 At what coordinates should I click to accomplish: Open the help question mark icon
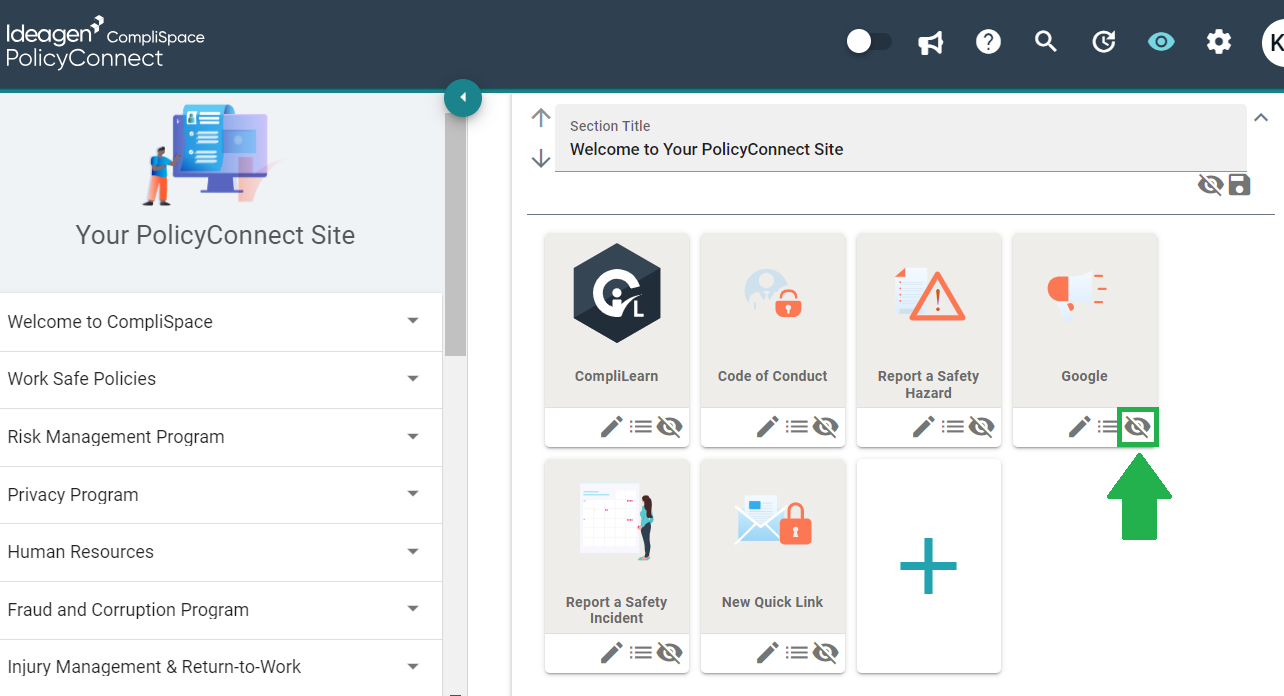click(x=989, y=42)
